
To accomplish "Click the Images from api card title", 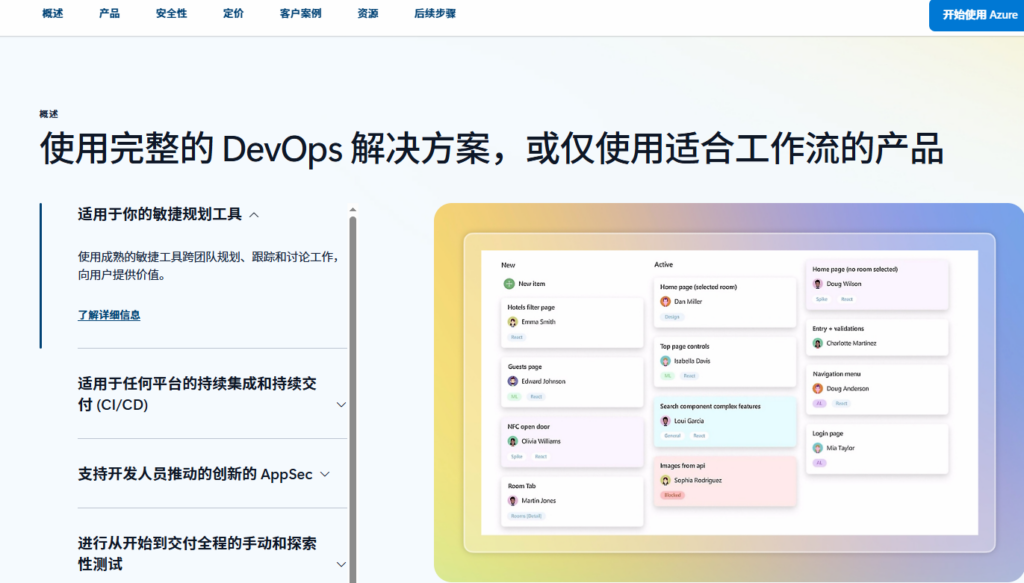I will [682, 465].
